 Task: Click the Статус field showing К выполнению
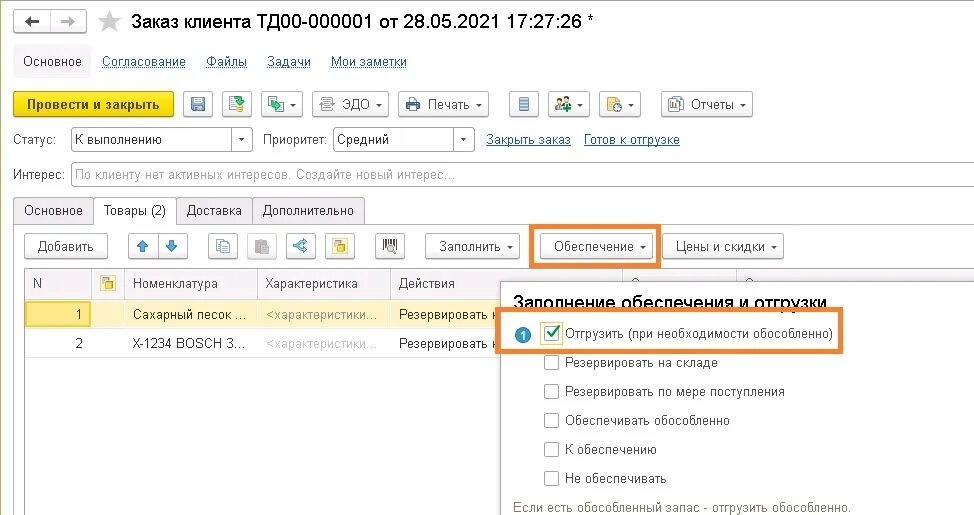click(x=152, y=140)
